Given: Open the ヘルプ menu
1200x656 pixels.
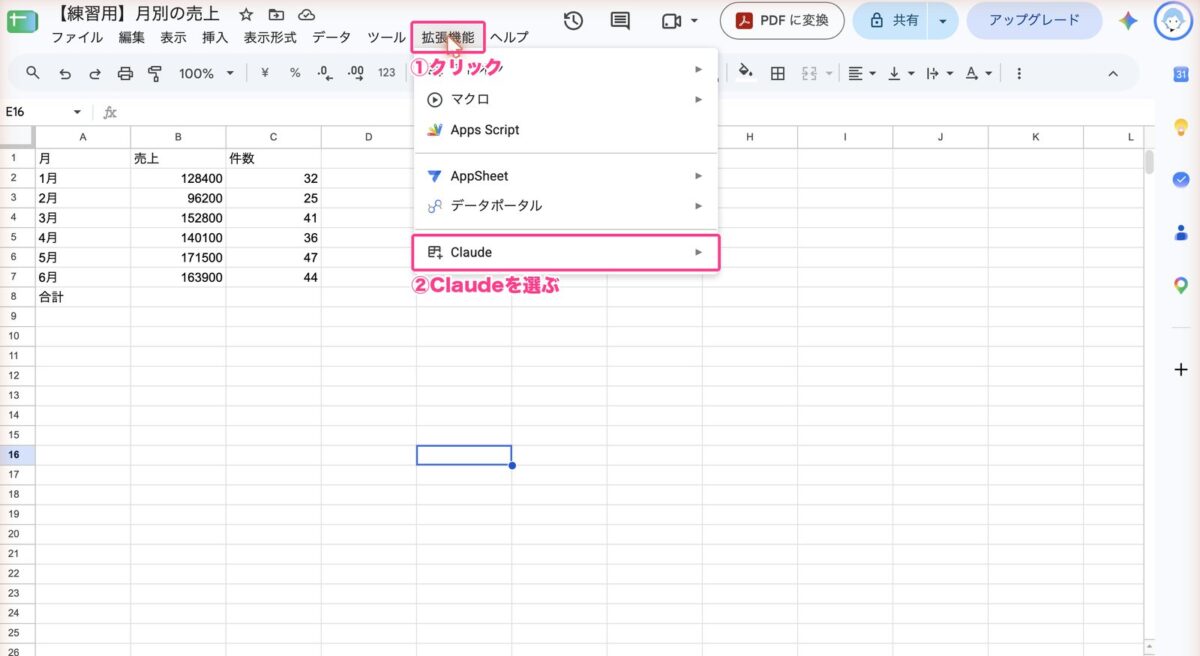Looking at the screenshot, I should click(x=509, y=38).
